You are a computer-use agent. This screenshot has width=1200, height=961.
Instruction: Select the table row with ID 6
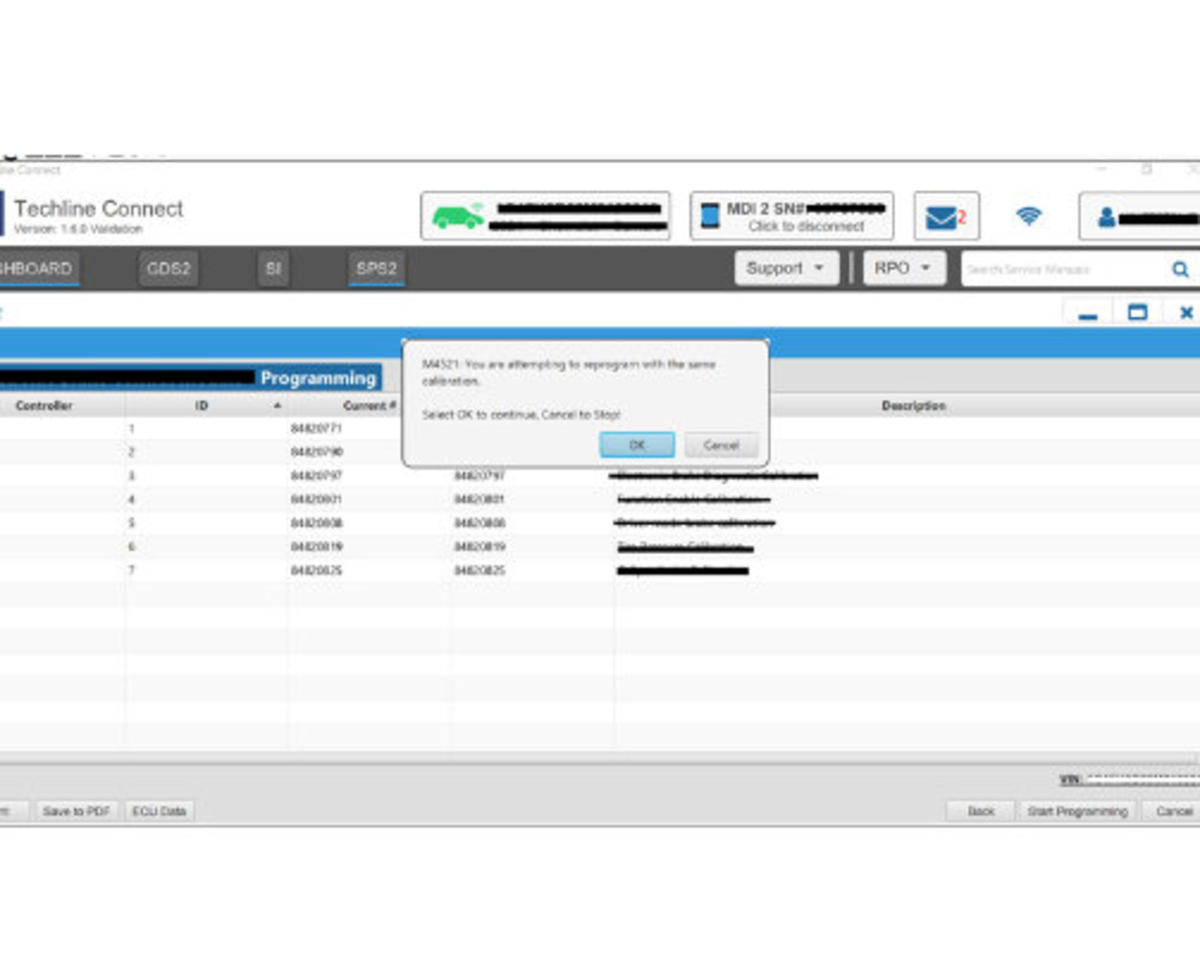point(600,547)
